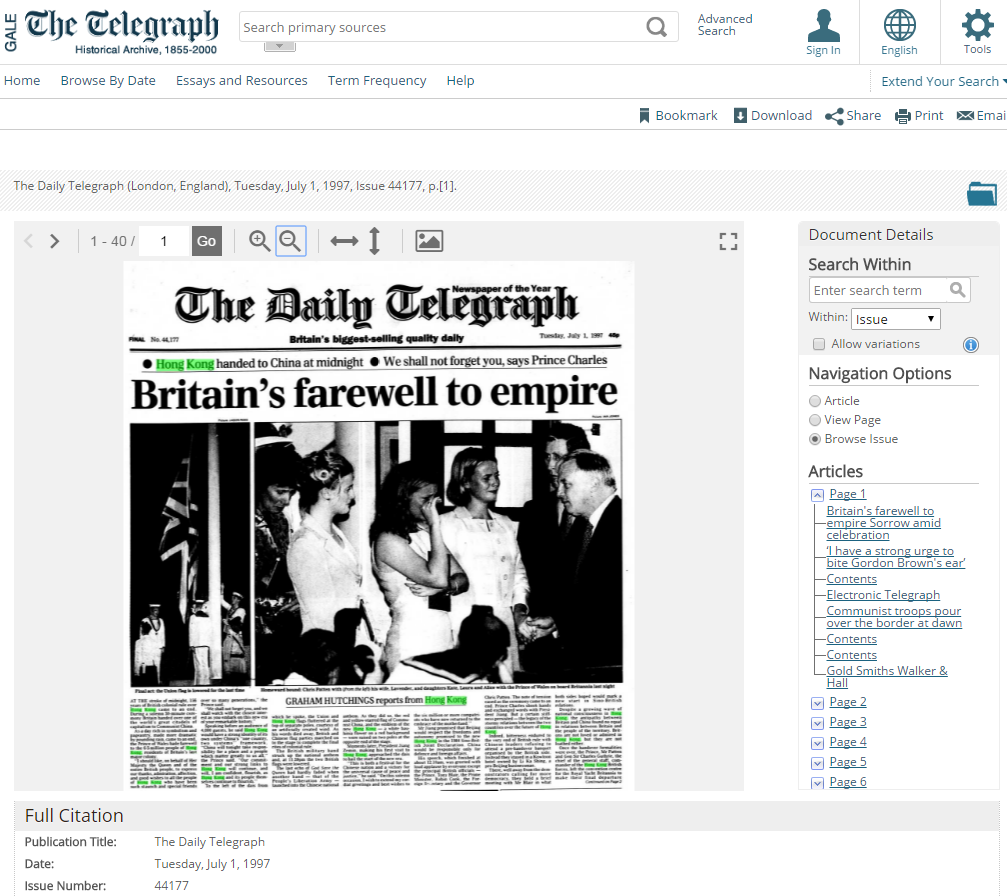Select the View Page navigation option
Image resolution: width=1007 pixels, height=896 pixels.
tap(815, 420)
